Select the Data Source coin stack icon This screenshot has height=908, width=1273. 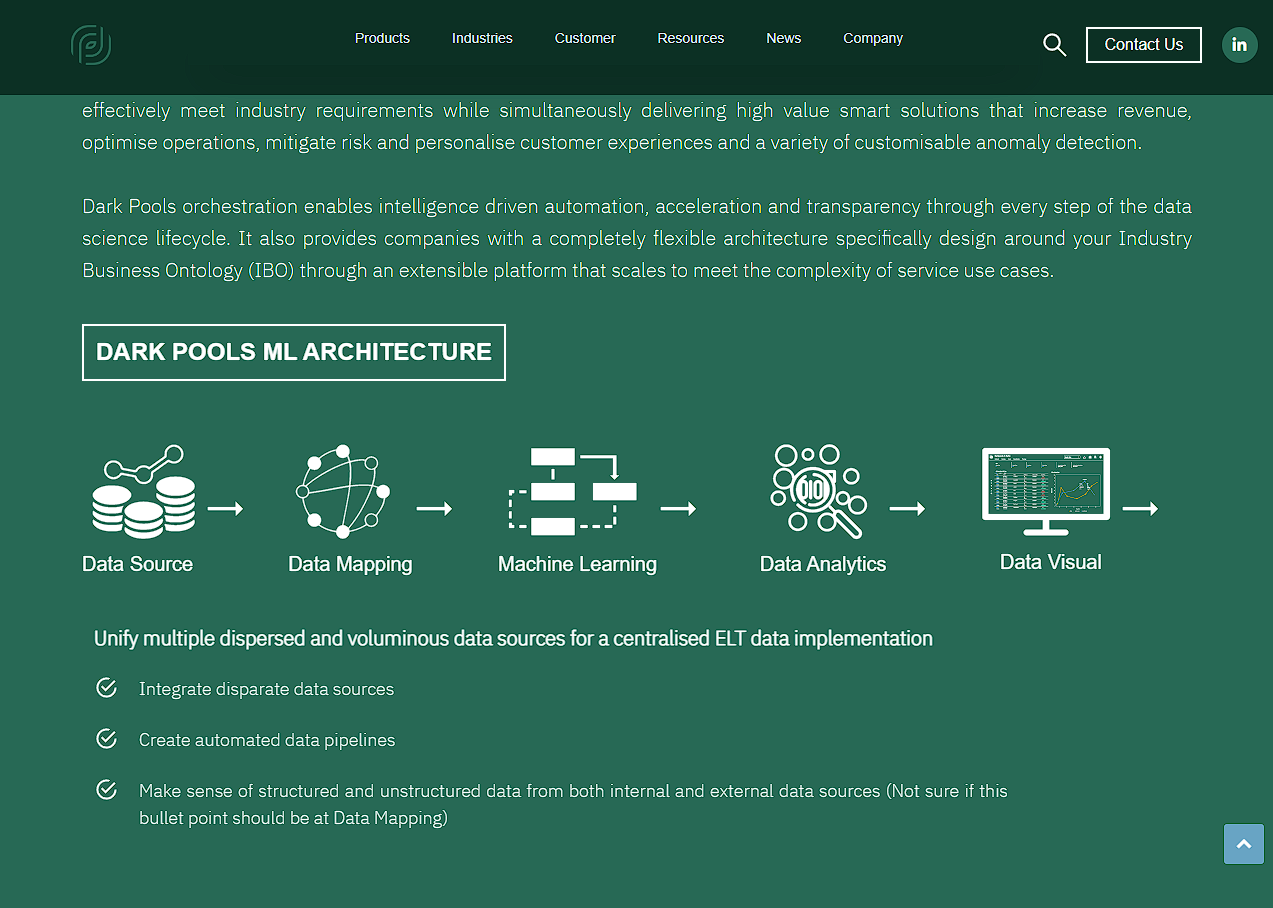(144, 491)
